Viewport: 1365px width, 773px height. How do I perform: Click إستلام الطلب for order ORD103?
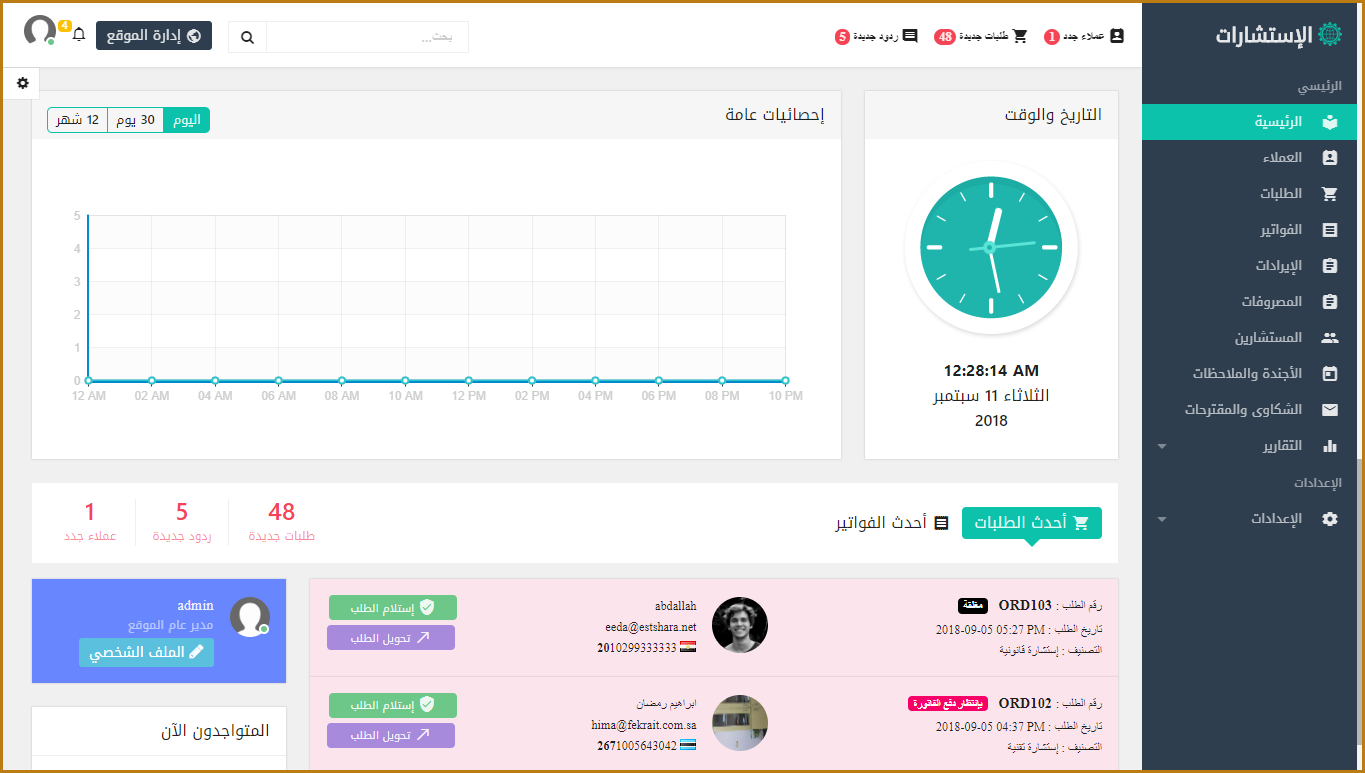point(392,607)
